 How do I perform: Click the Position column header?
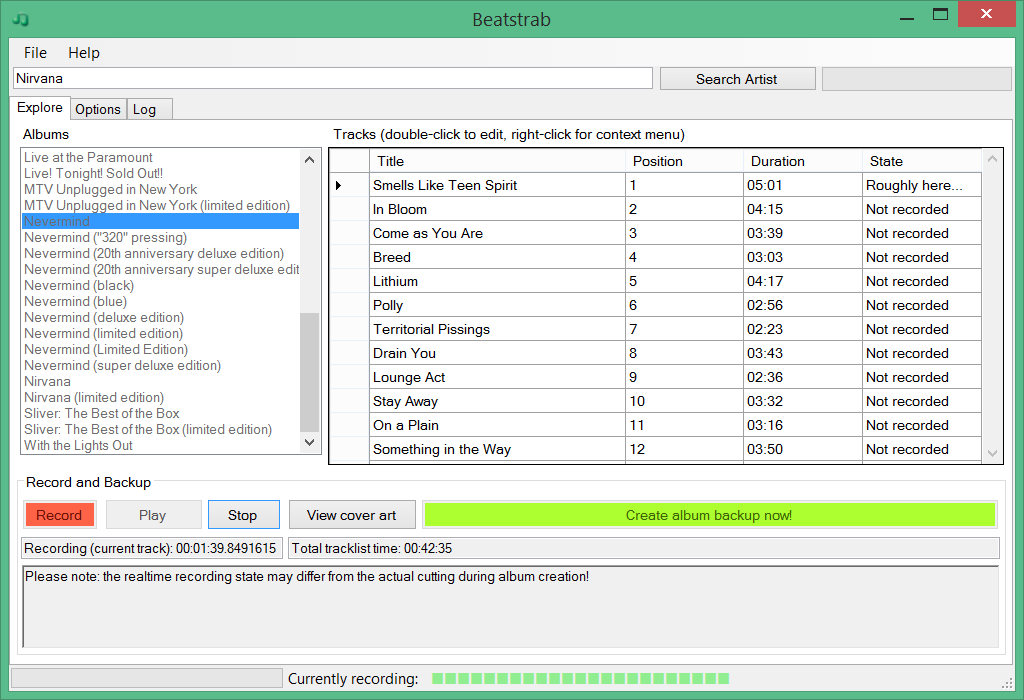point(684,161)
